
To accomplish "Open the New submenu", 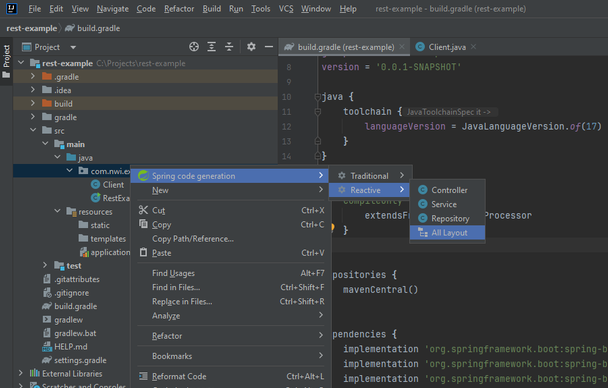I will pyautogui.click(x=230, y=190).
